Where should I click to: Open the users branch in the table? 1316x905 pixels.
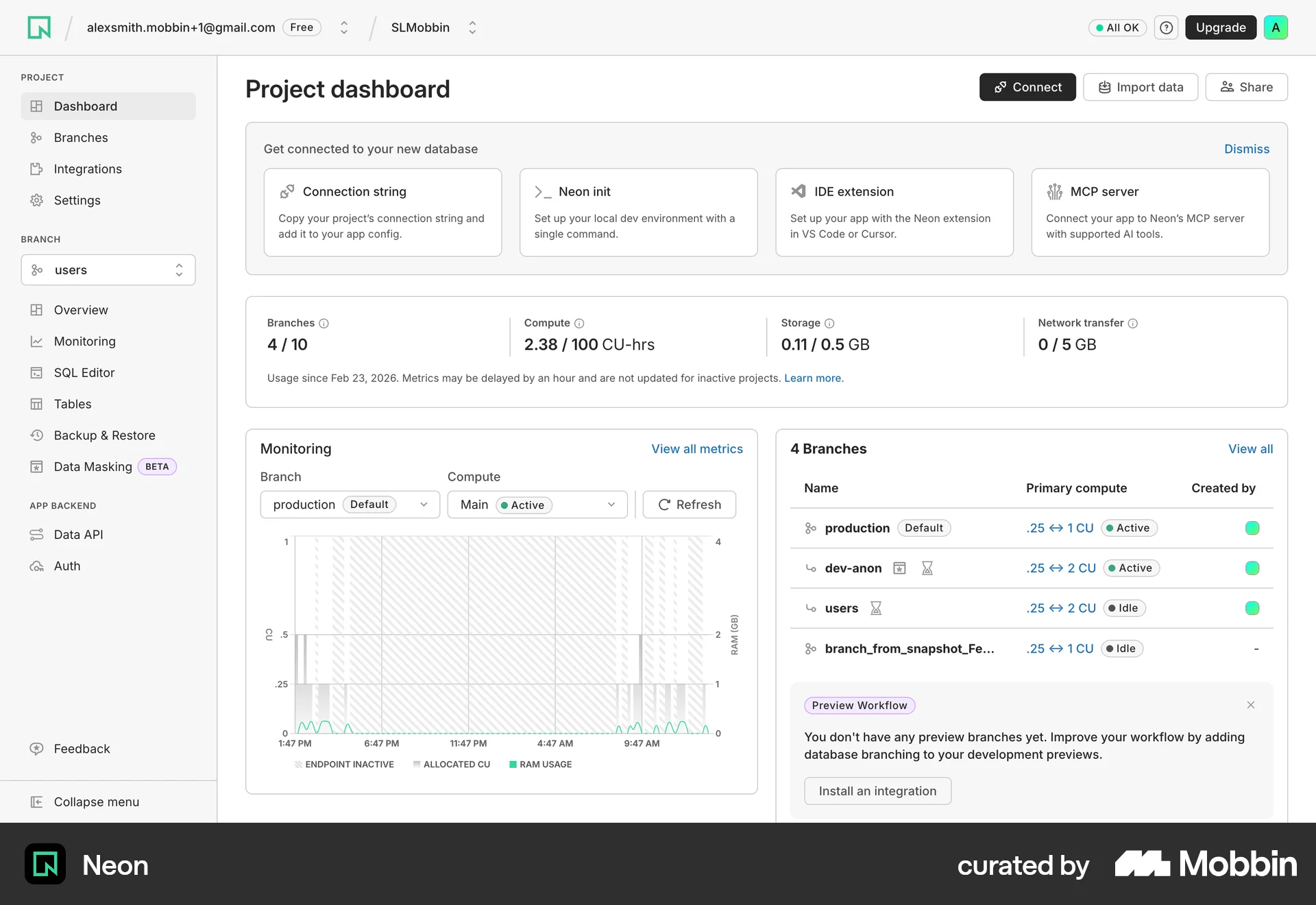pyautogui.click(x=1031, y=608)
